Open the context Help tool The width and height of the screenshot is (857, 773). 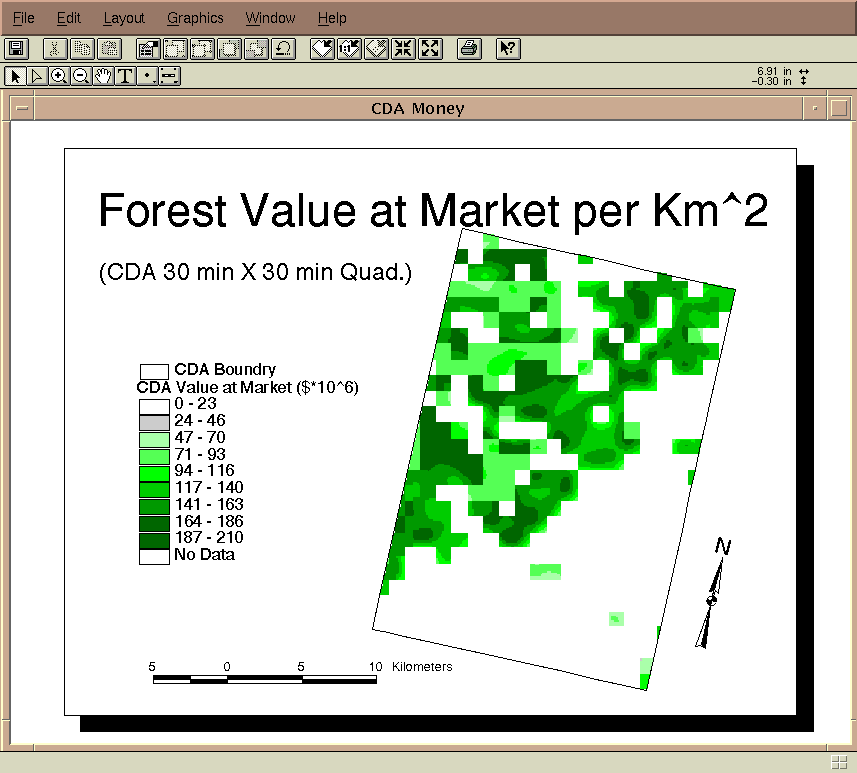508,48
